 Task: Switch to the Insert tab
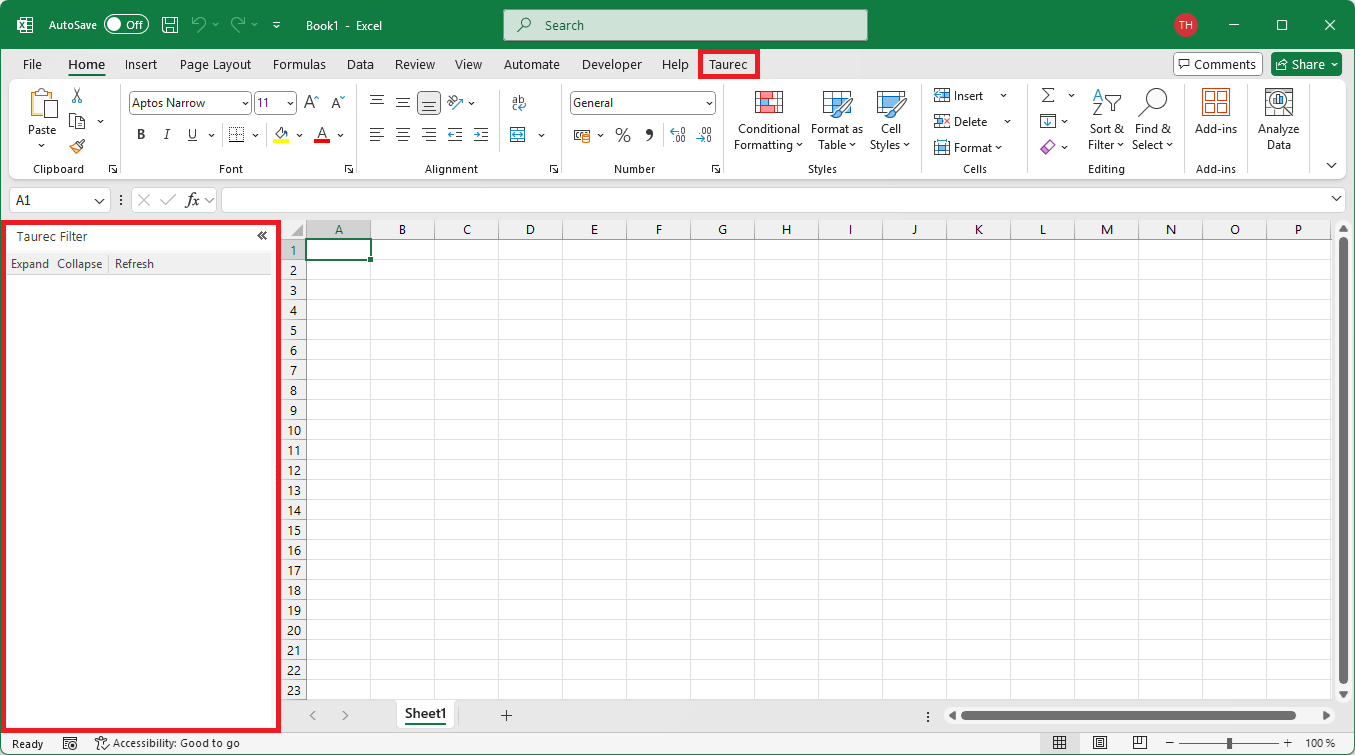click(x=141, y=64)
